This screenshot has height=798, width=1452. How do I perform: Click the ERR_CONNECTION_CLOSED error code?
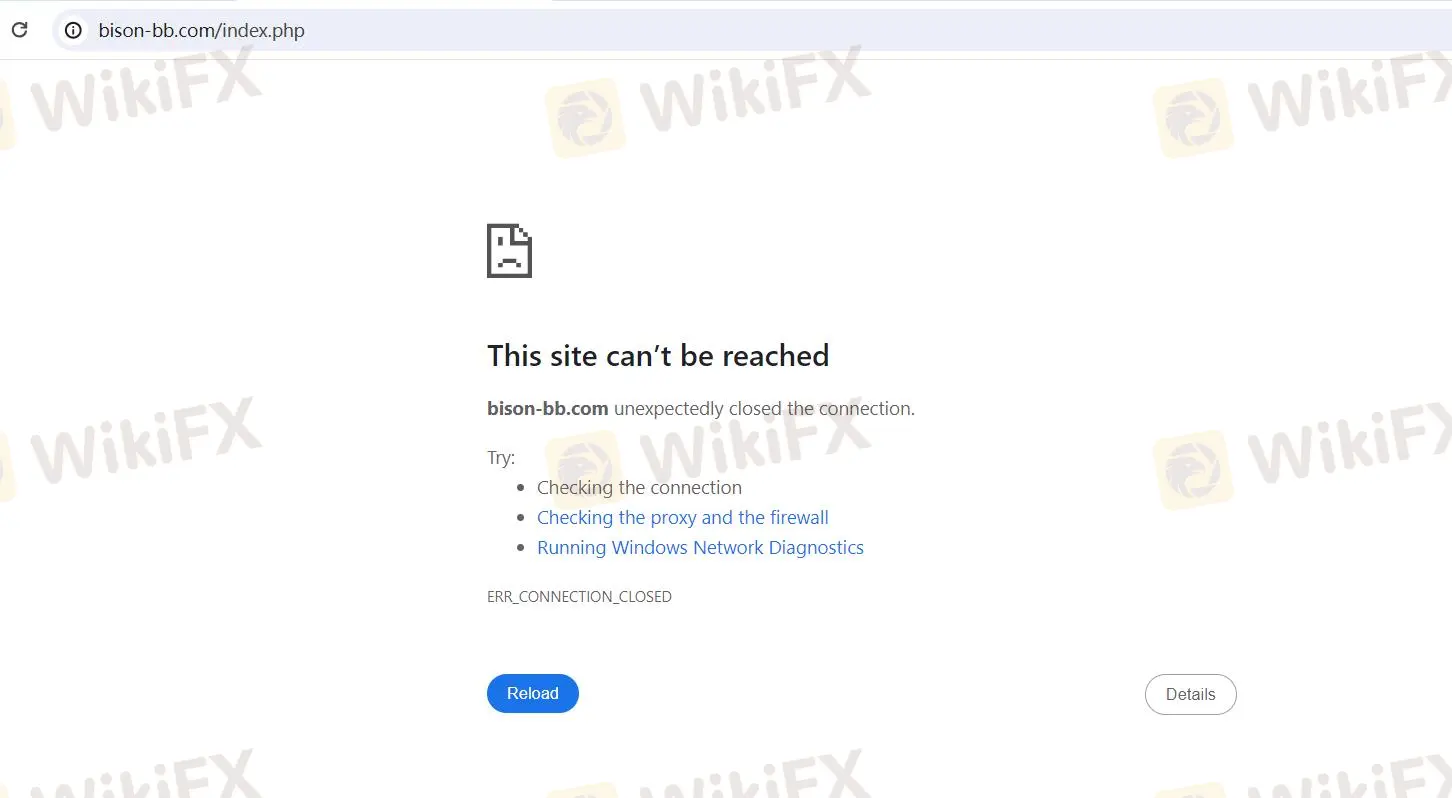tap(579, 597)
